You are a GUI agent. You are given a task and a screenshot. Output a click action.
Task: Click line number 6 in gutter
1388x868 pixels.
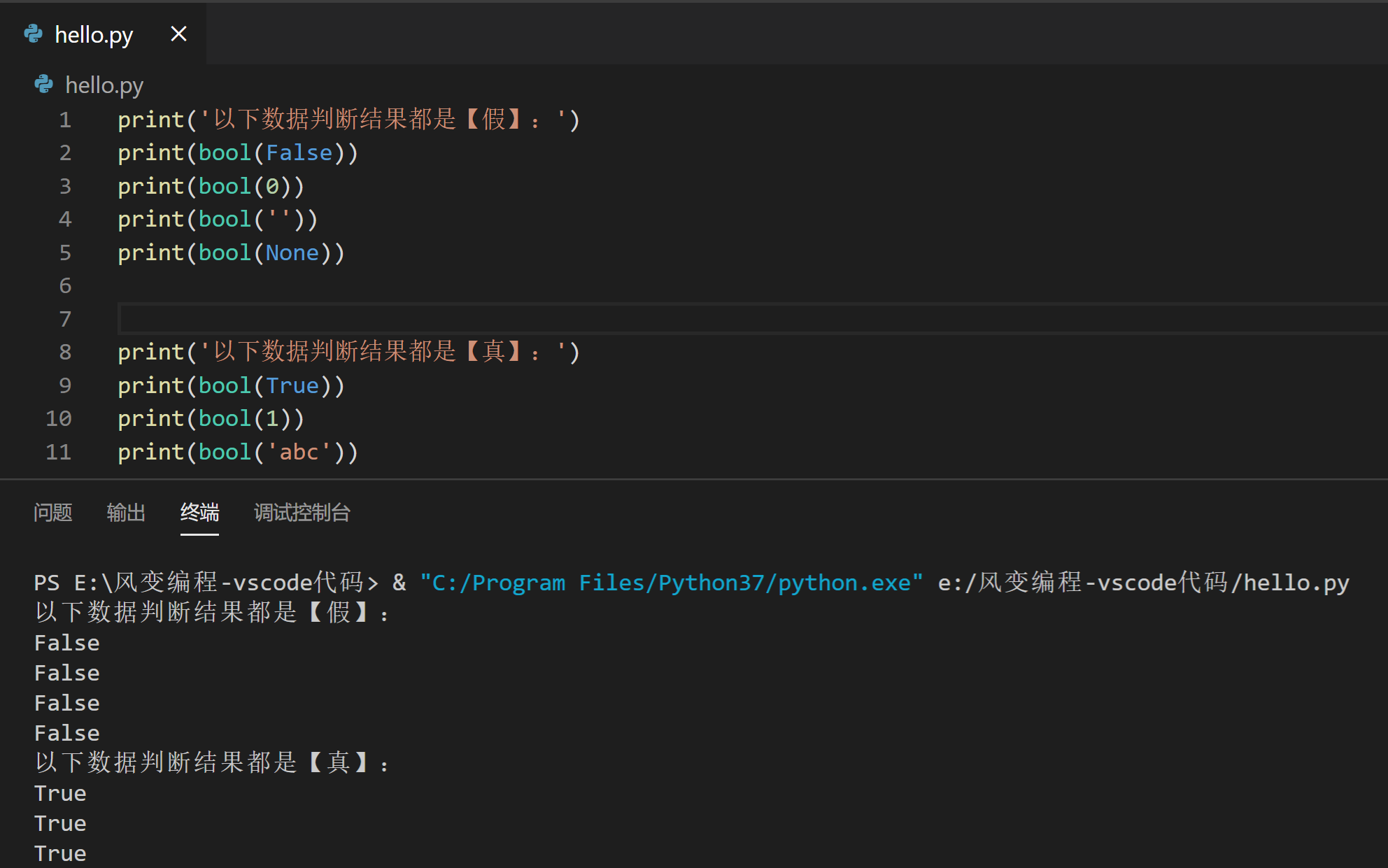[65, 286]
